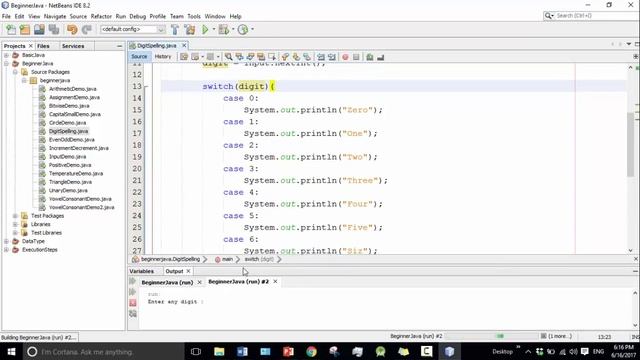Viewport: 640px width, 360px height.
Task: Switch editor to History view
Action: [163, 57]
